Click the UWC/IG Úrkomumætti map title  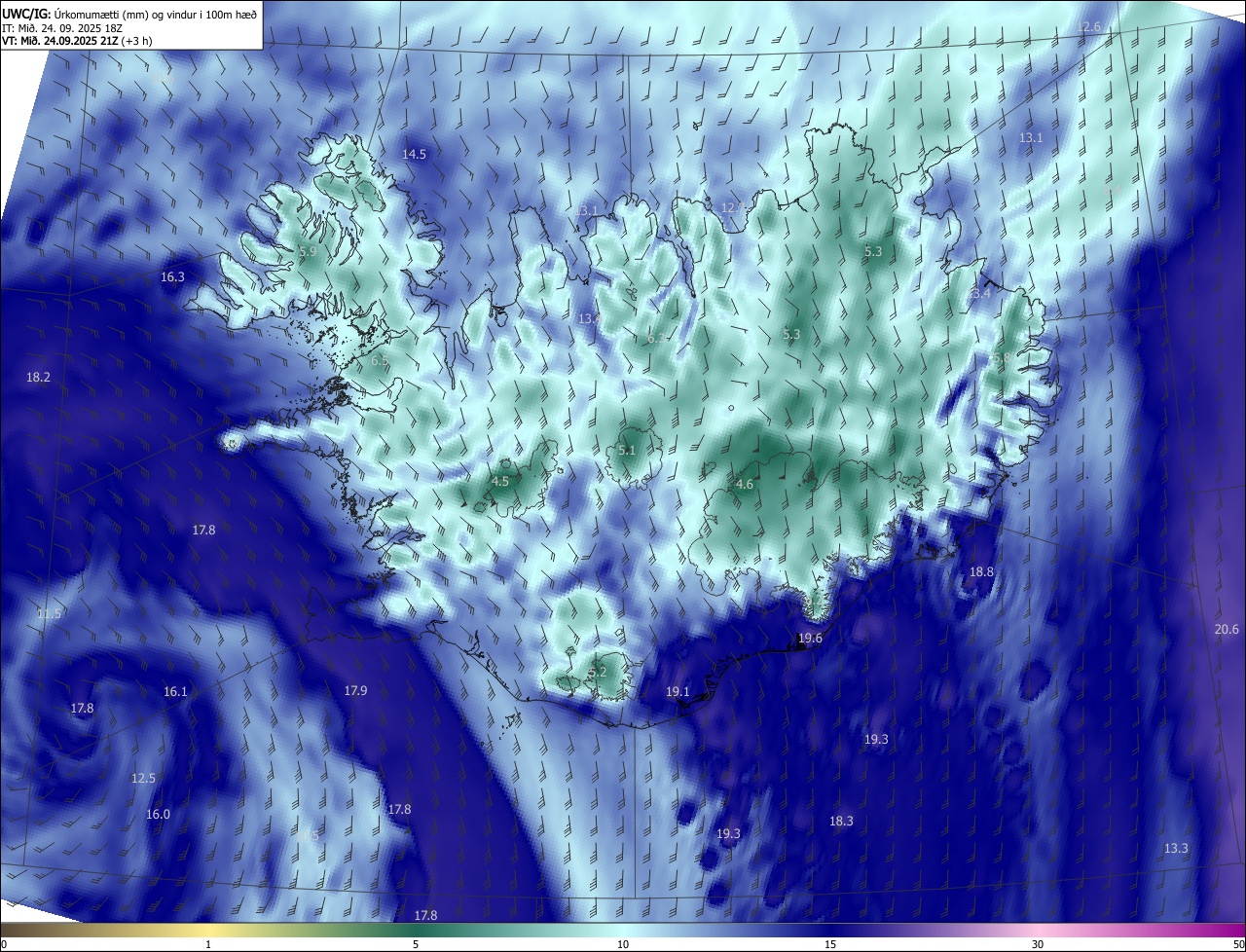pos(129,13)
